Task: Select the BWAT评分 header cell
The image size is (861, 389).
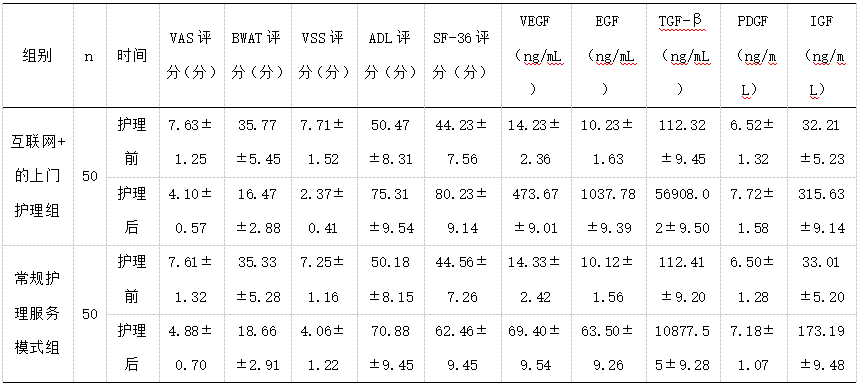Action: click(x=258, y=55)
